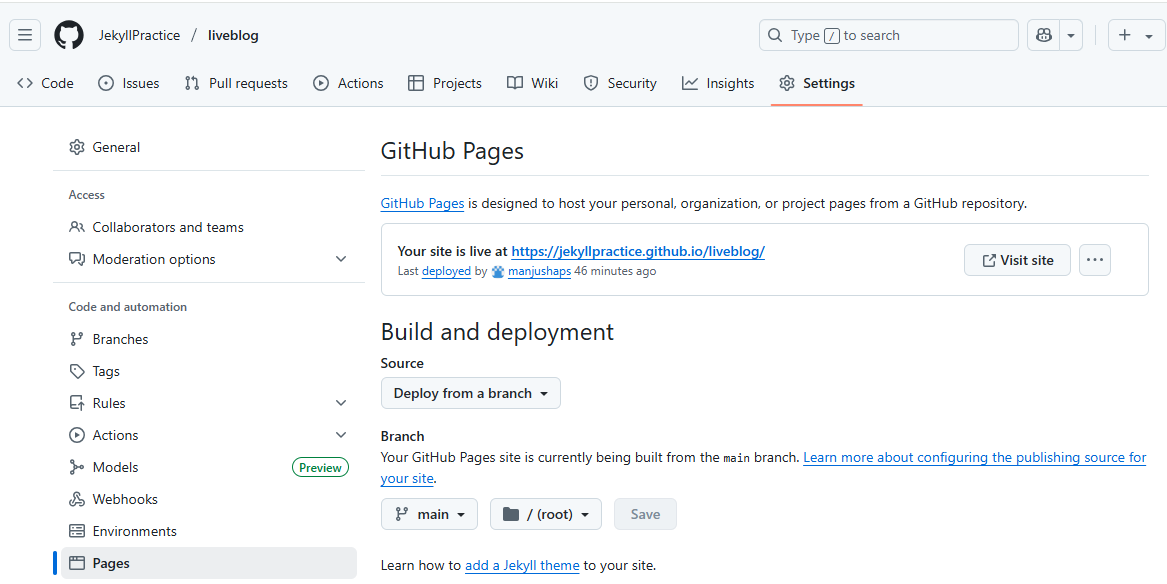Follow the add a Jekyll theme link

[522, 565]
